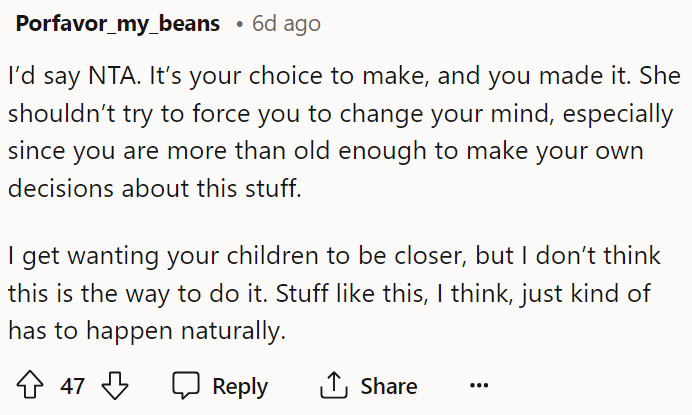This screenshot has width=692, height=415.
Task: Click the speech bubble reply icon
Action: point(186,386)
